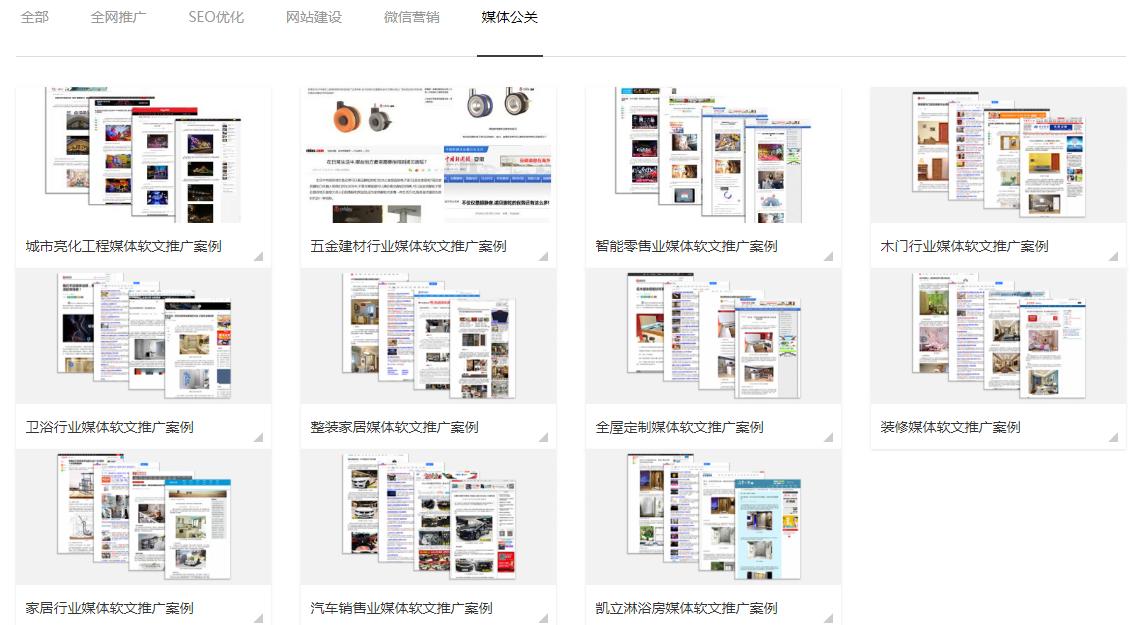Switch to the 全部 tab
The image size is (1147, 625).
pos(33,16)
